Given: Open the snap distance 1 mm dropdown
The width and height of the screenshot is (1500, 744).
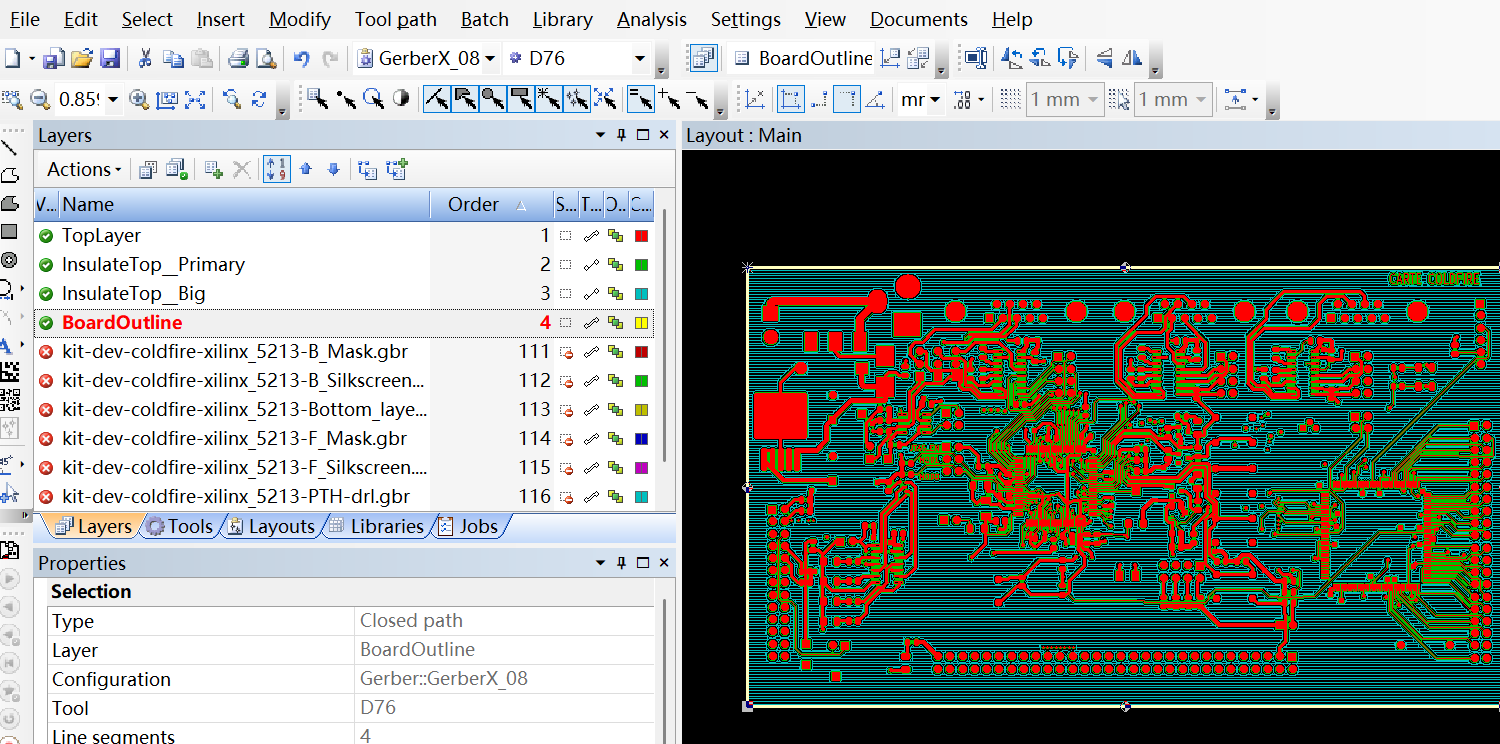Looking at the screenshot, I should tap(1200, 99).
